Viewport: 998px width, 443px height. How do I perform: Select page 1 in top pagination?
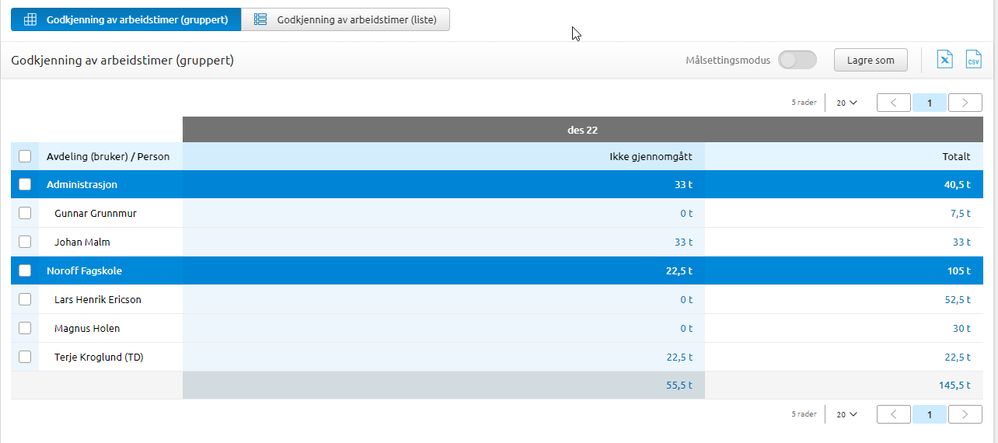tap(930, 102)
